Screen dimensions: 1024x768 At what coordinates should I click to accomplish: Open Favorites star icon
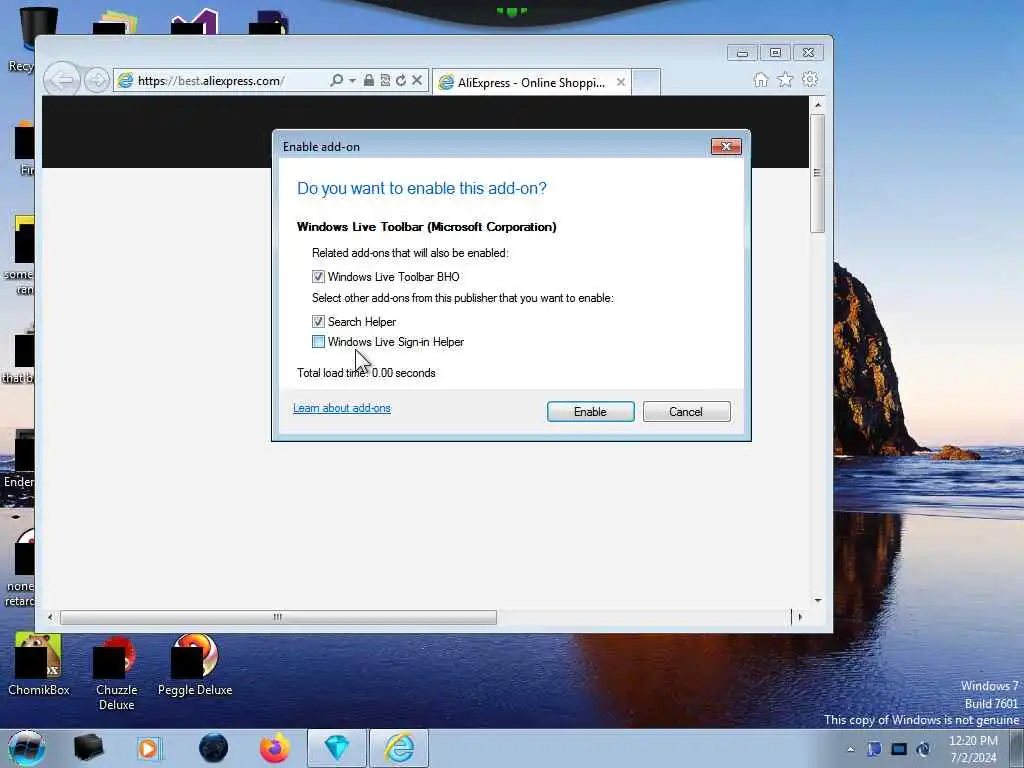click(786, 80)
